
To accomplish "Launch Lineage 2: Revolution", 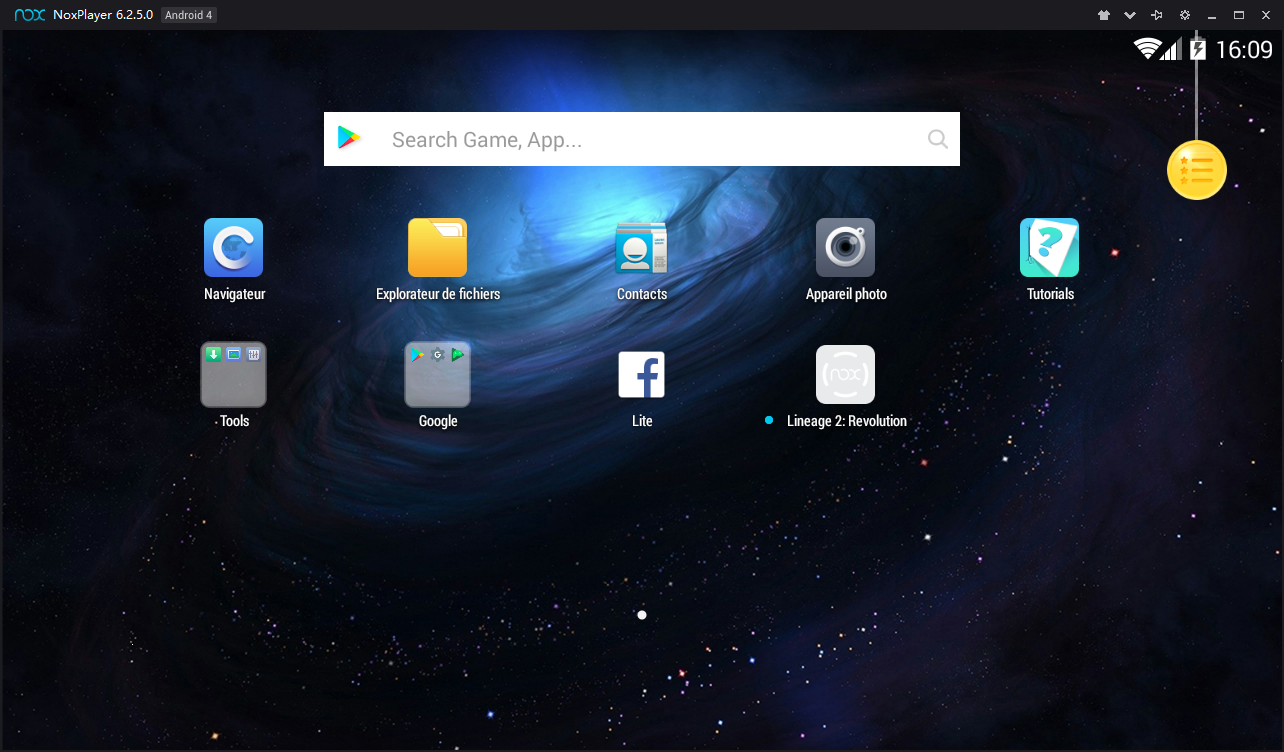I will [845, 375].
